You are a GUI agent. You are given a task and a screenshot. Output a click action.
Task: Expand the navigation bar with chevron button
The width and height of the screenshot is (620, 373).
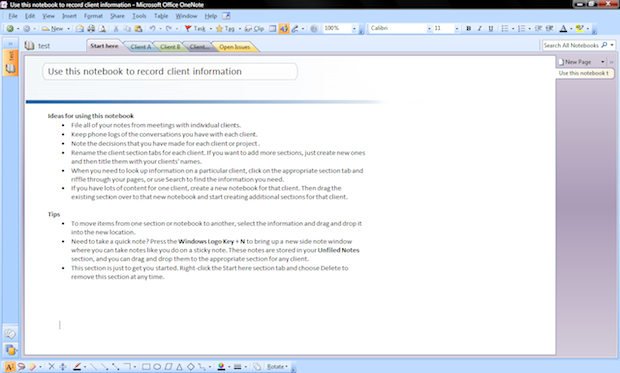click(x=11, y=43)
